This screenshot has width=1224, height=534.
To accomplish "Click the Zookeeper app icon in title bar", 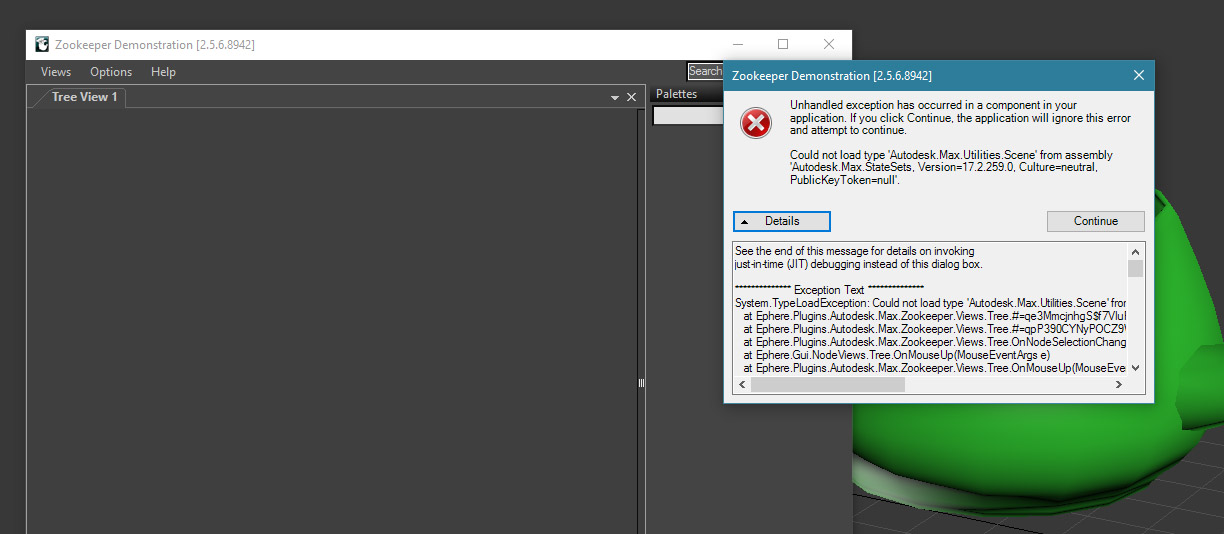I will [x=42, y=45].
